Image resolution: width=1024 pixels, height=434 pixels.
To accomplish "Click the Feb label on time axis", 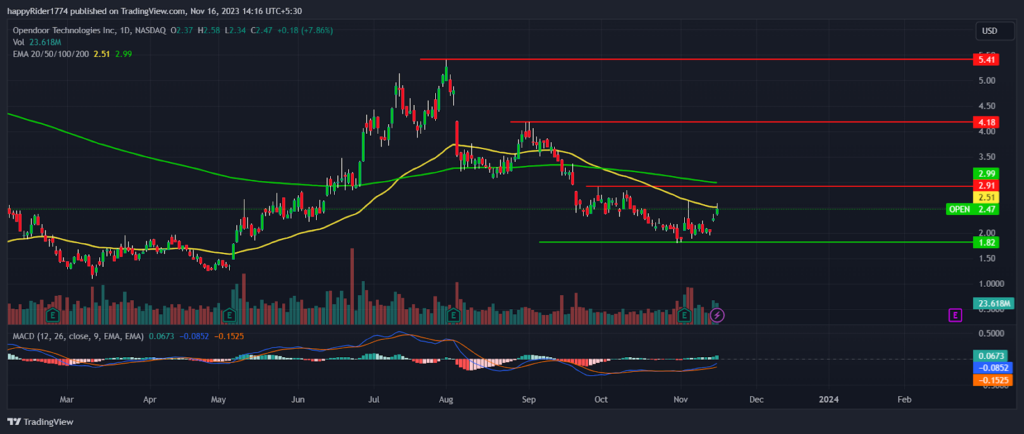I will [x=904, y=398].
